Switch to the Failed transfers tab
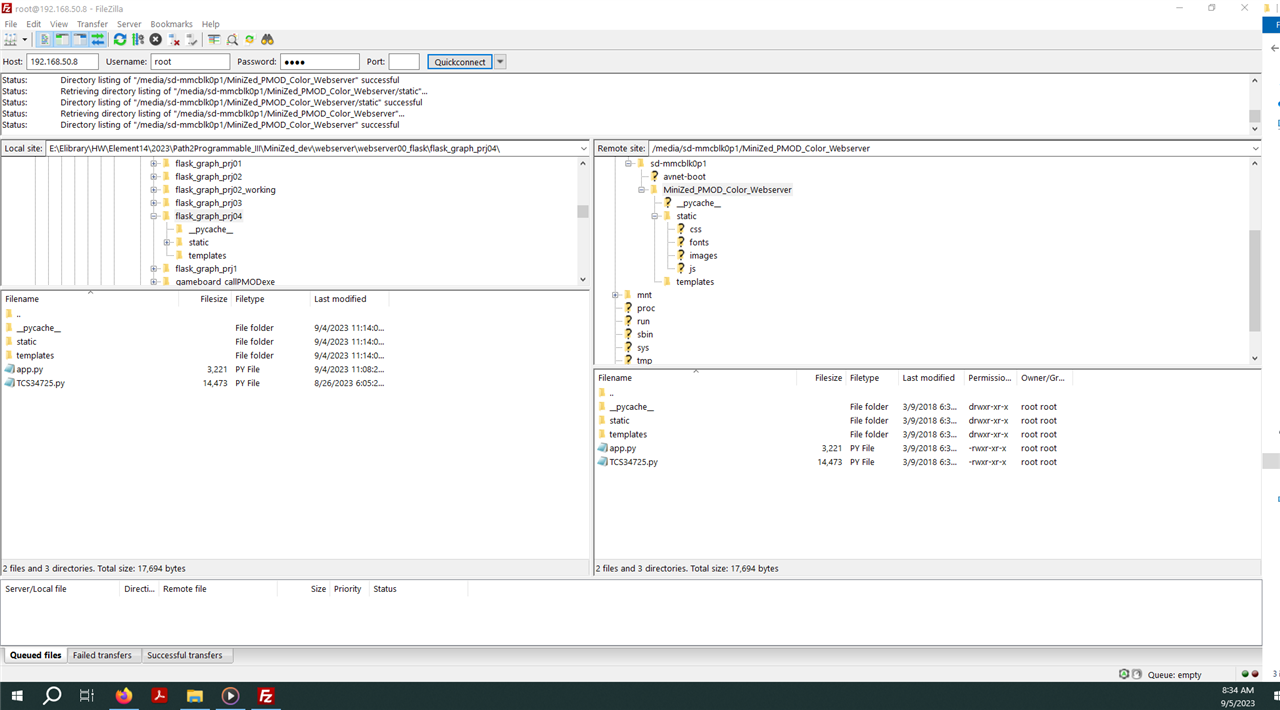The image size is (1280, 710). (x=102, y=655)
